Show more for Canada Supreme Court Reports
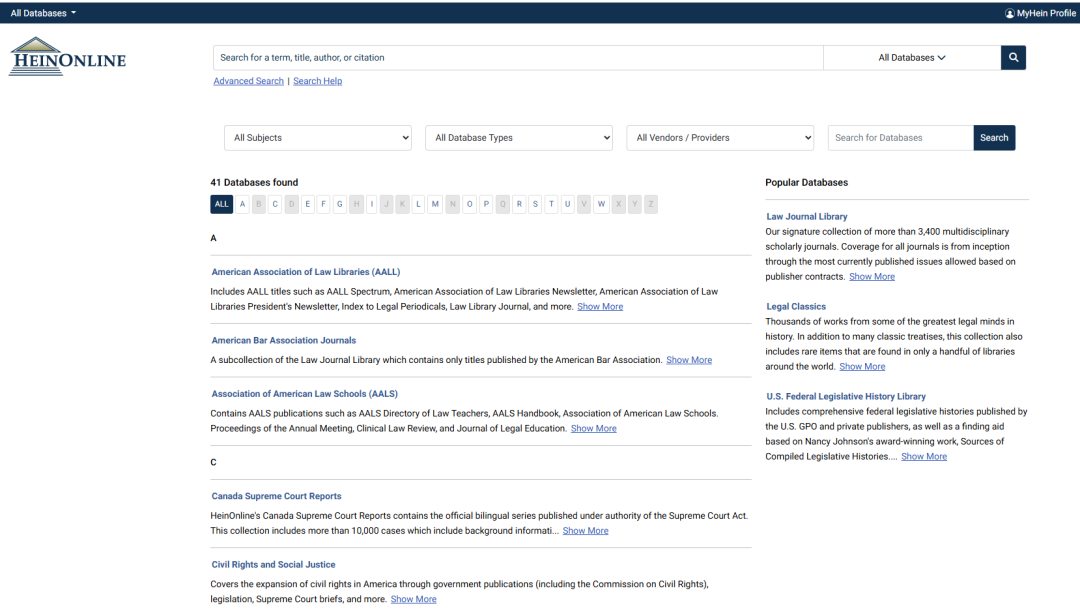Viewport: 1080px width, 610px height. [x=585, y=531]
